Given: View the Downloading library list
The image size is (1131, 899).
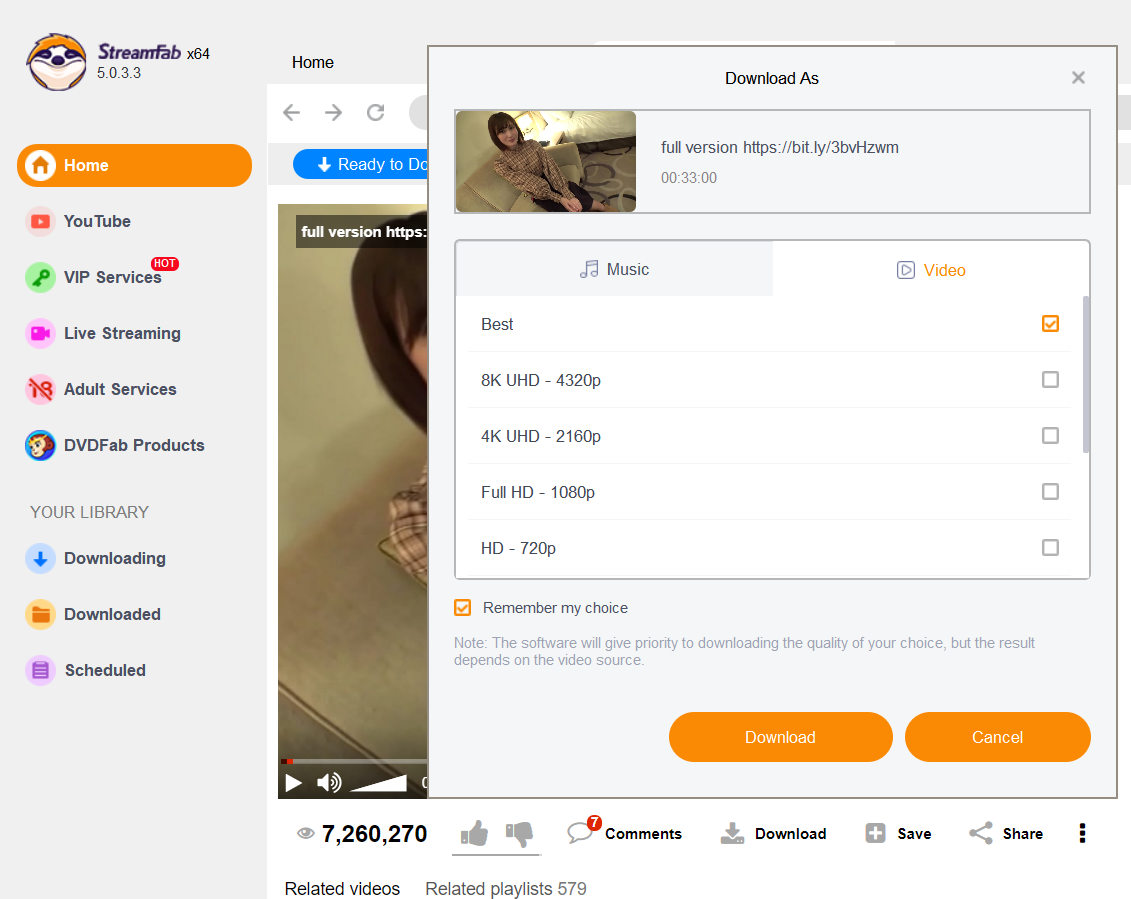Looking at the screenshot, I should 96,558.
